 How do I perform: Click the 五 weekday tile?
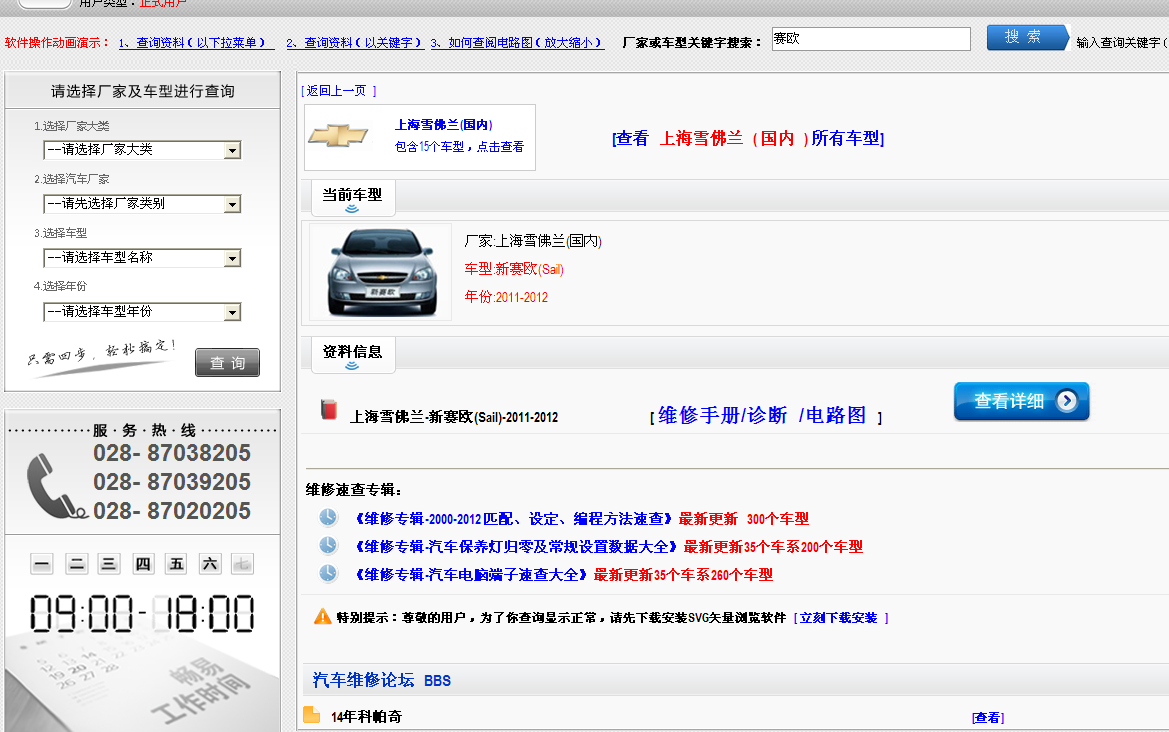click(x=176, y=564)
